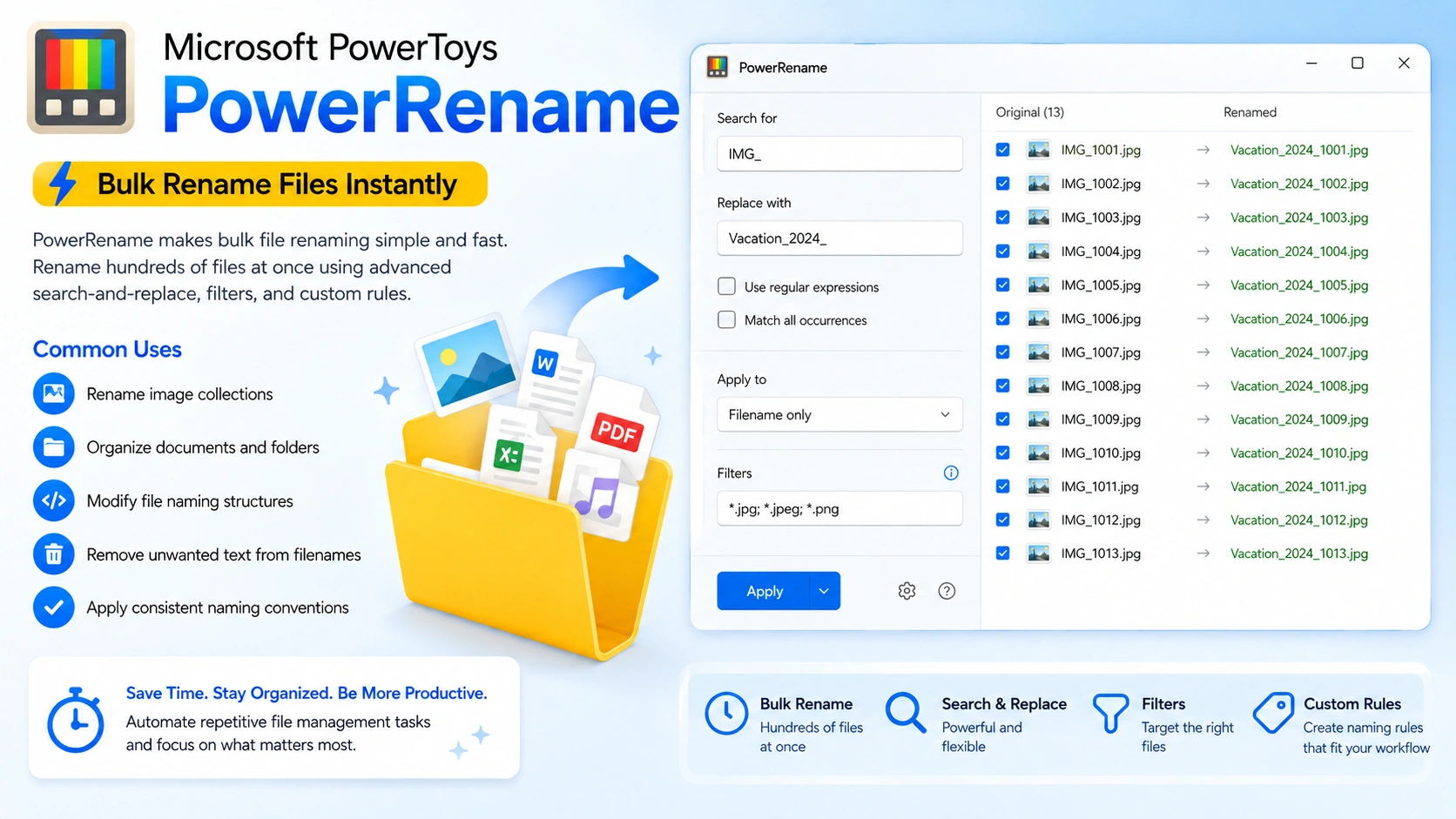This screenshot has width=1456, height=819.
Task: Click the Bulk Rename clock icon
Action: [x=726, y=714]
